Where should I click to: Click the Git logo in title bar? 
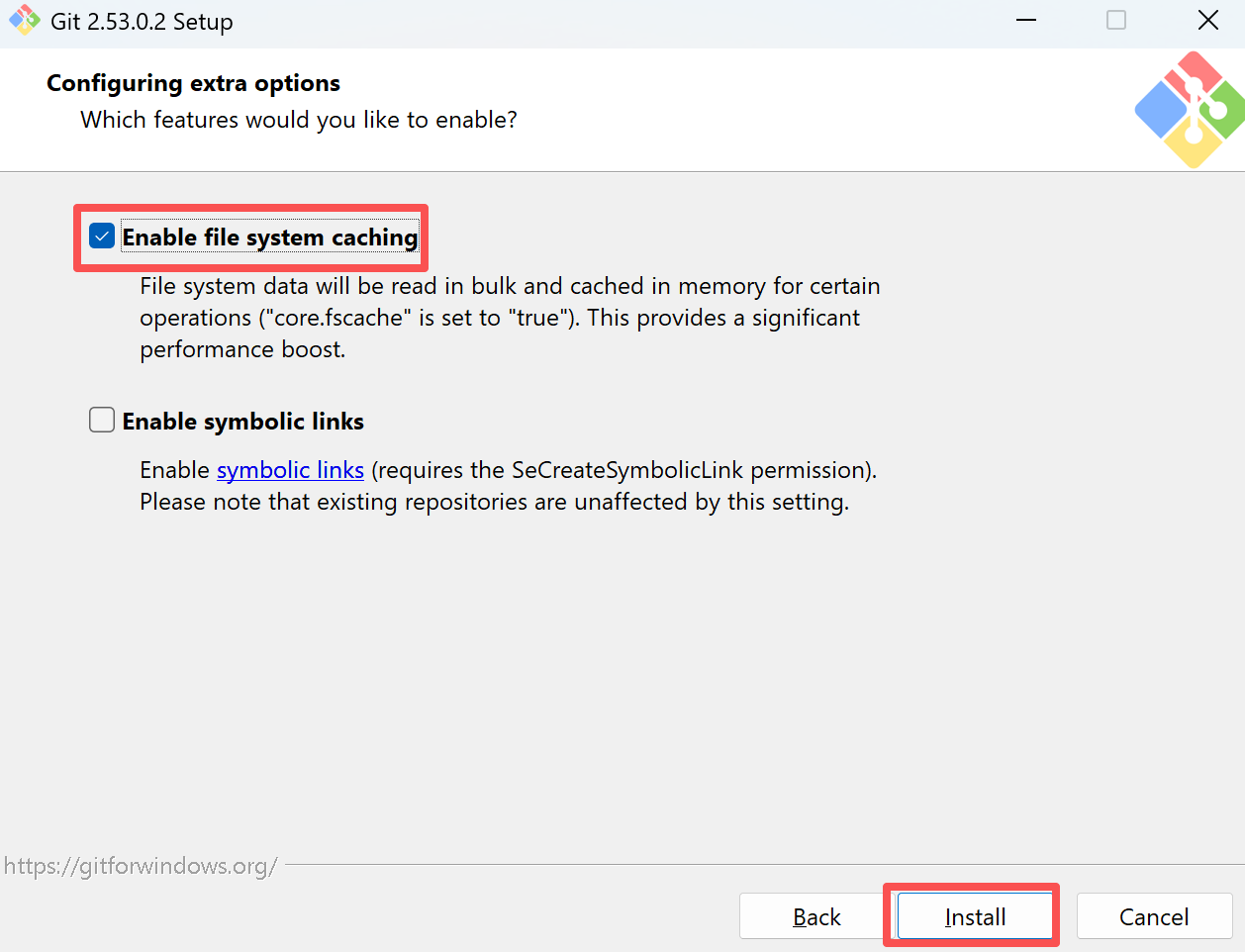coord(24,21)
